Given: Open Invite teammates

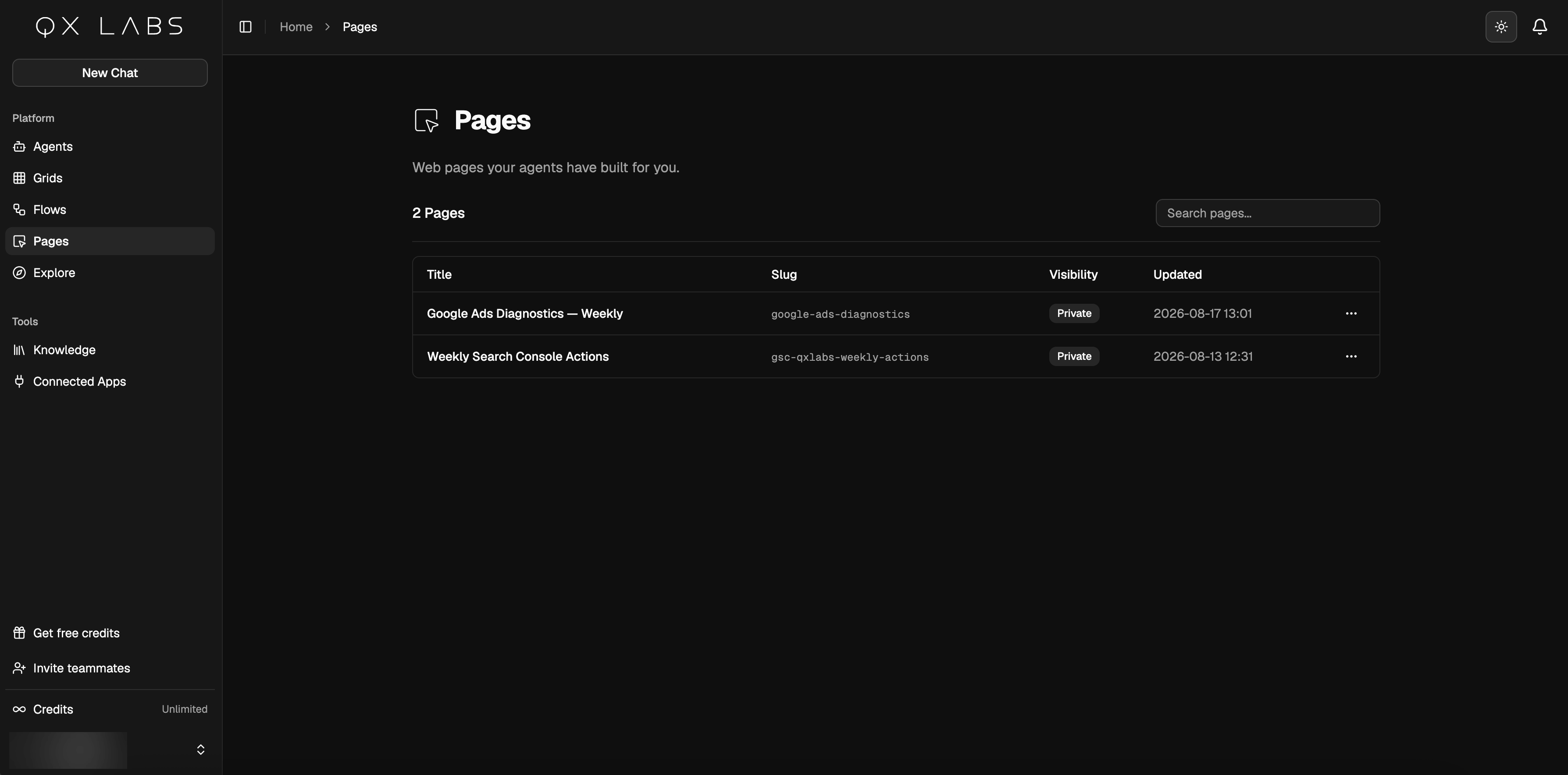Looking at the screenshot, I should (x=110, y=668).
